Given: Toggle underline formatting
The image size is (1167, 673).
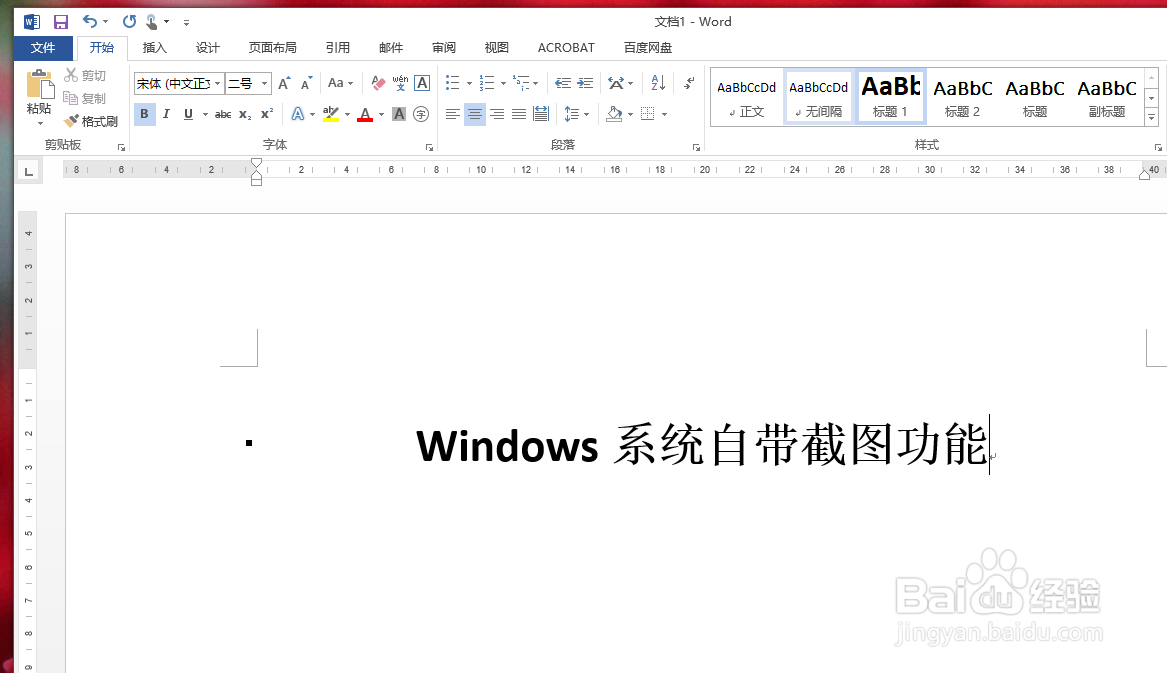Looking at the screenshot, I should pos(188,114).
